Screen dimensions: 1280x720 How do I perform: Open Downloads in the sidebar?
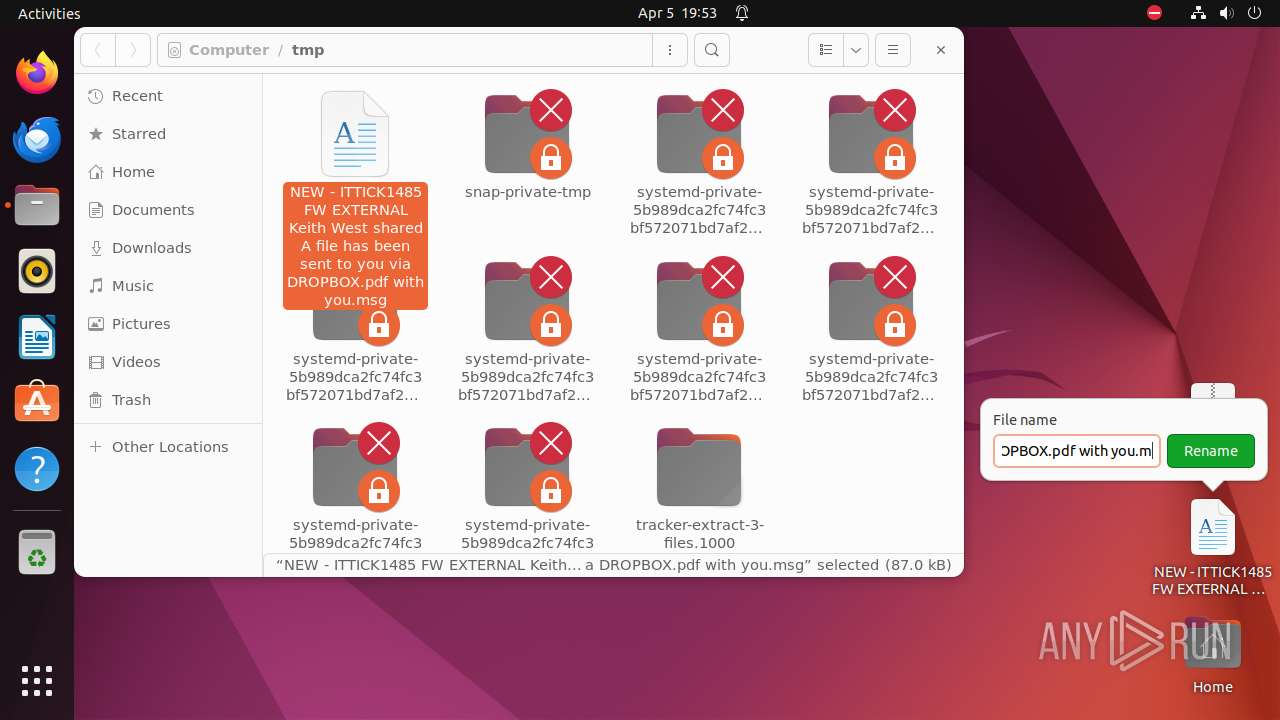[x=168, y=248]
